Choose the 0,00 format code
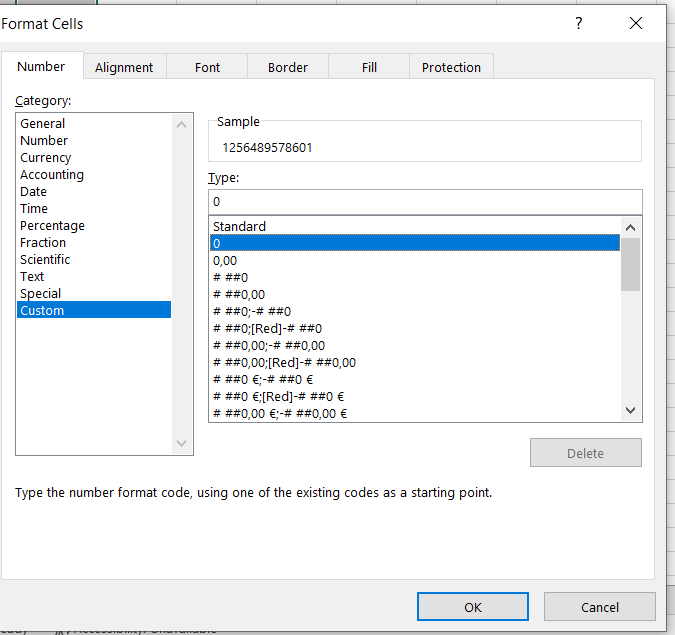Screen dimensions: 675x635 pos(225,260)
